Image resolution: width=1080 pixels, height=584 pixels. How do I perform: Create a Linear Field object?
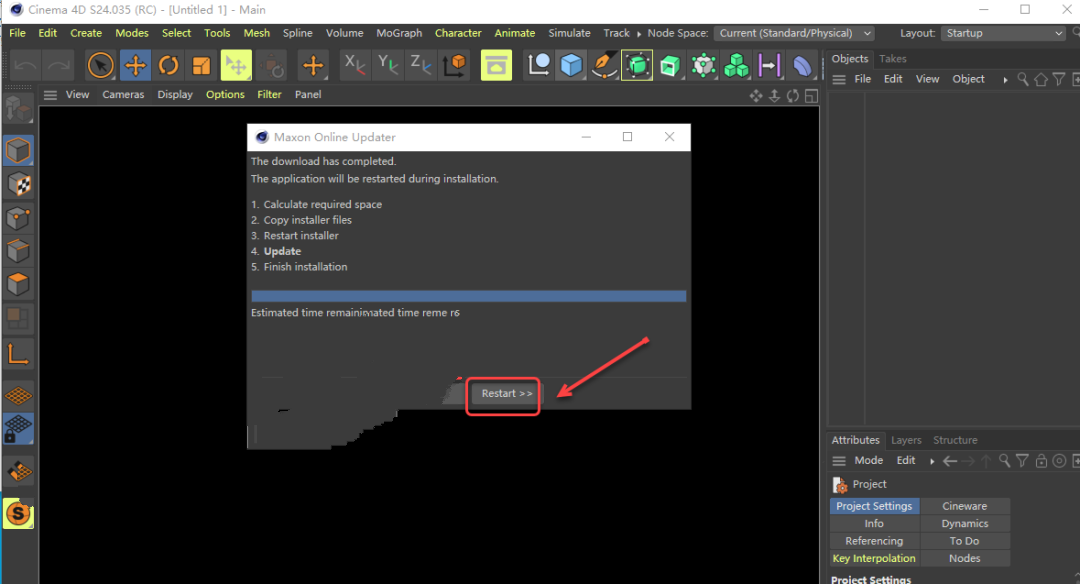769,66
